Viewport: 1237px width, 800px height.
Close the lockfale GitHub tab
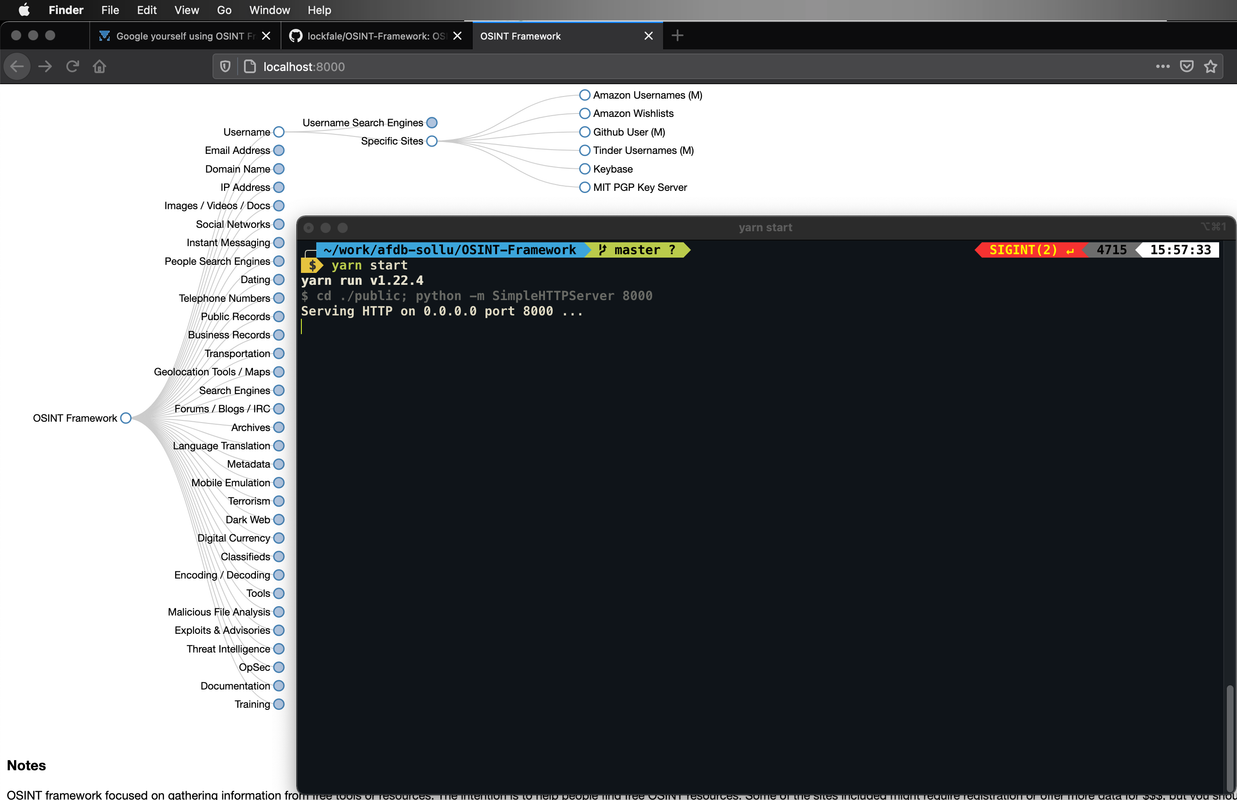457,36
